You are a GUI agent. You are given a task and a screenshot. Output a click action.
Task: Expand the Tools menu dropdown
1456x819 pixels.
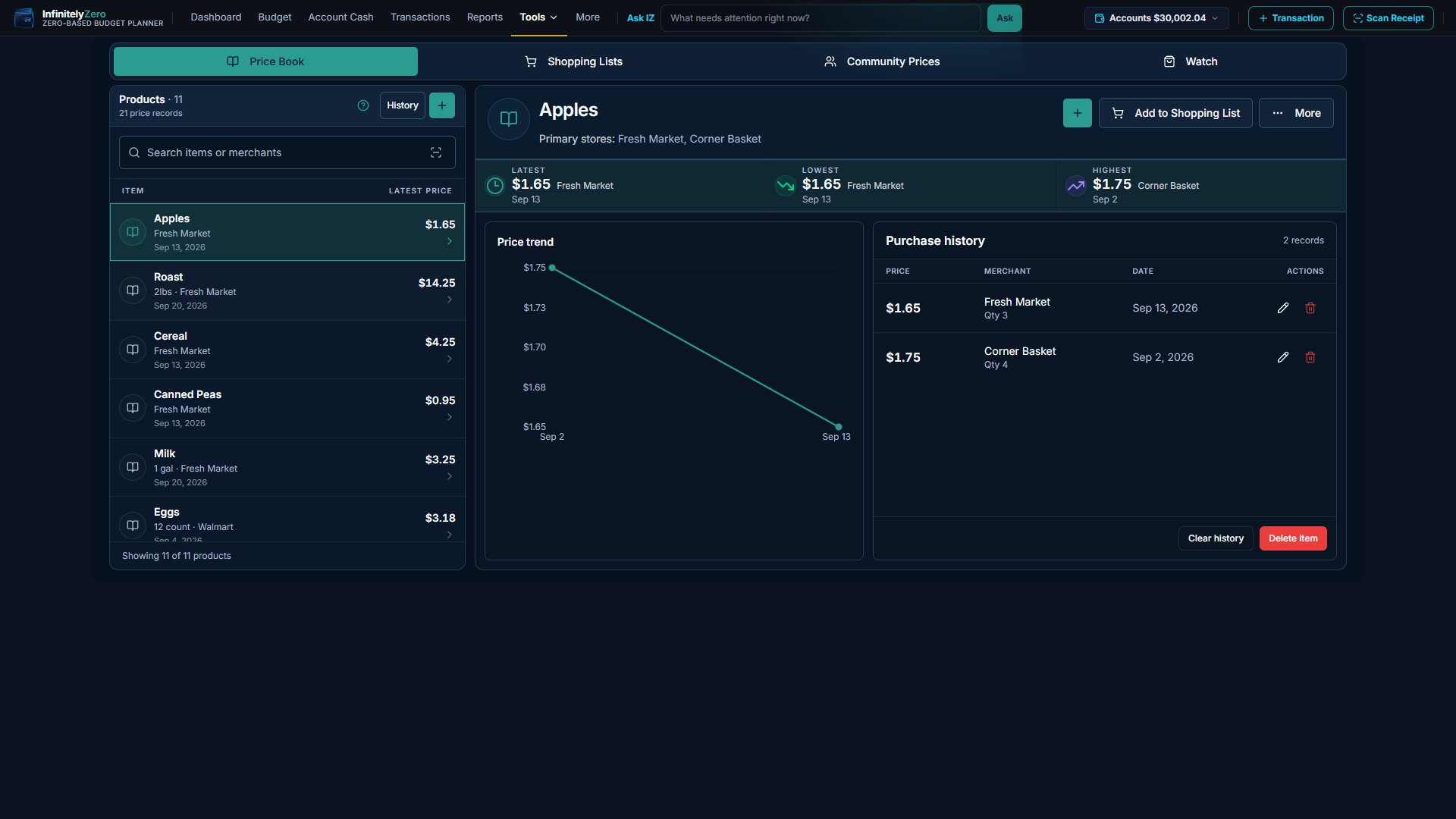coord(538,17)
